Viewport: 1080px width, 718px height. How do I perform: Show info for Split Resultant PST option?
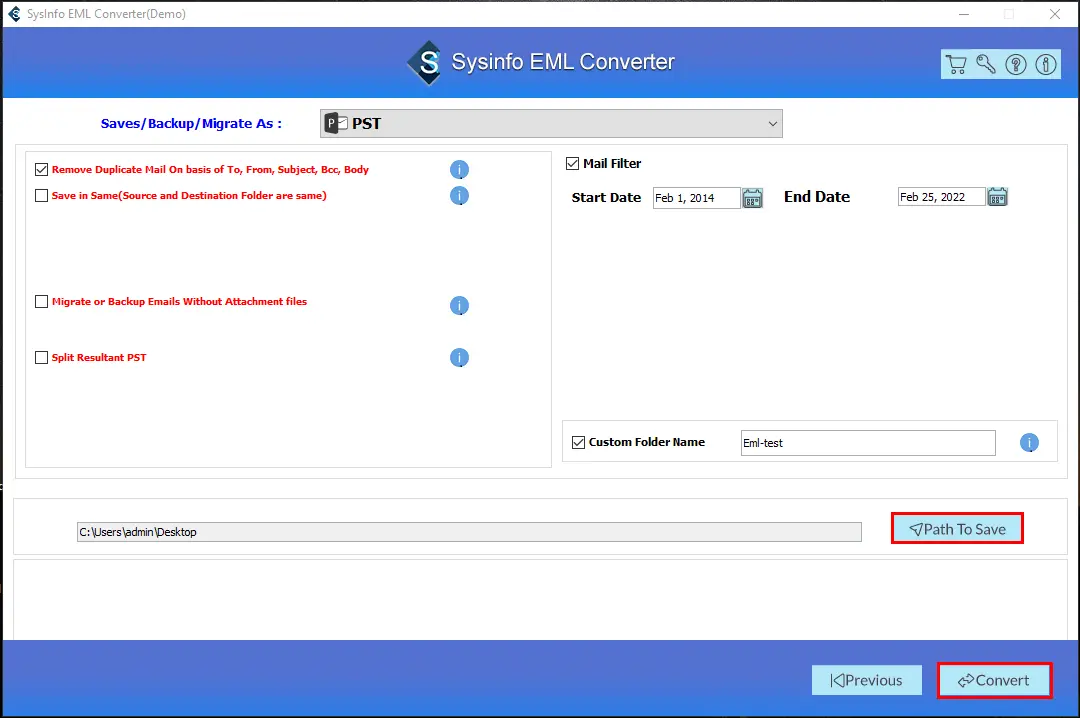(459, 358)
